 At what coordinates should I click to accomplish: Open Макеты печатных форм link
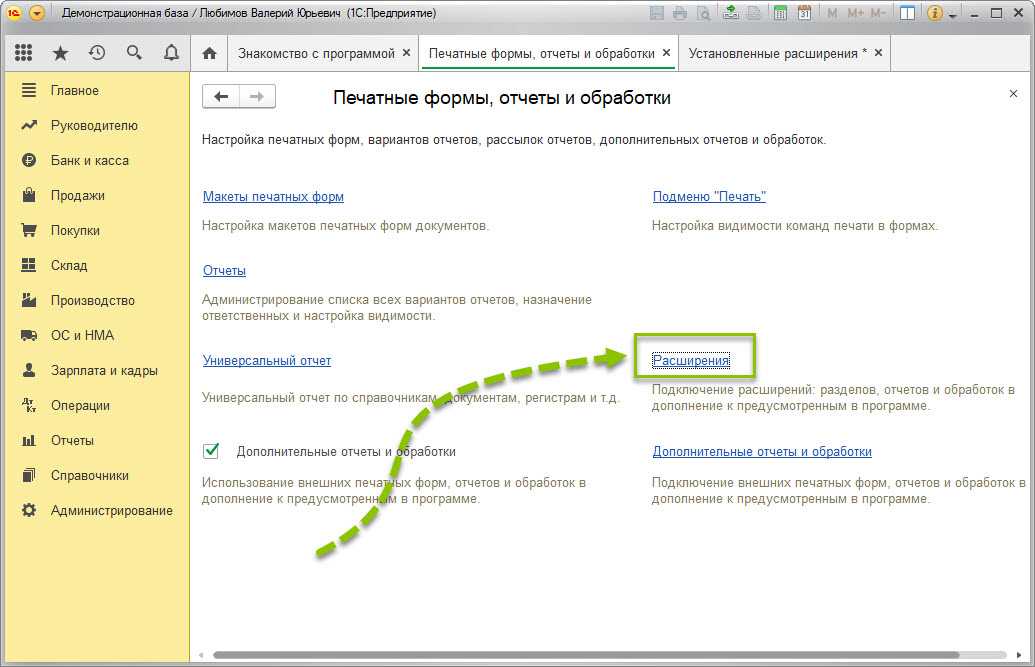273,196
